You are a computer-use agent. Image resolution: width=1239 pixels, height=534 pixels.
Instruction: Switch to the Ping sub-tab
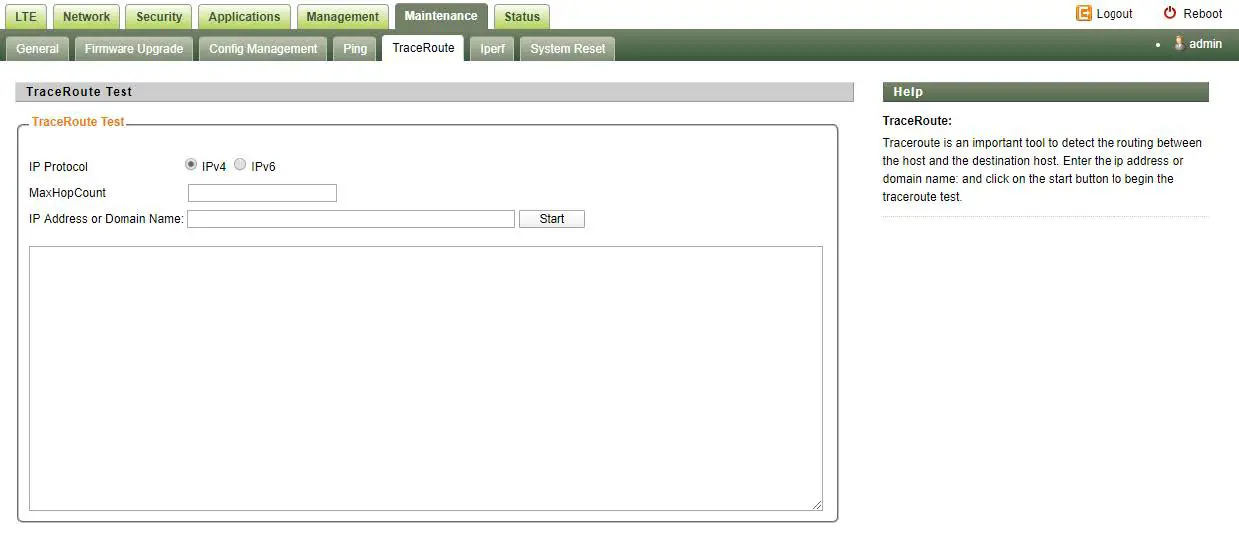pyautogui.click(x=355, y=48)
